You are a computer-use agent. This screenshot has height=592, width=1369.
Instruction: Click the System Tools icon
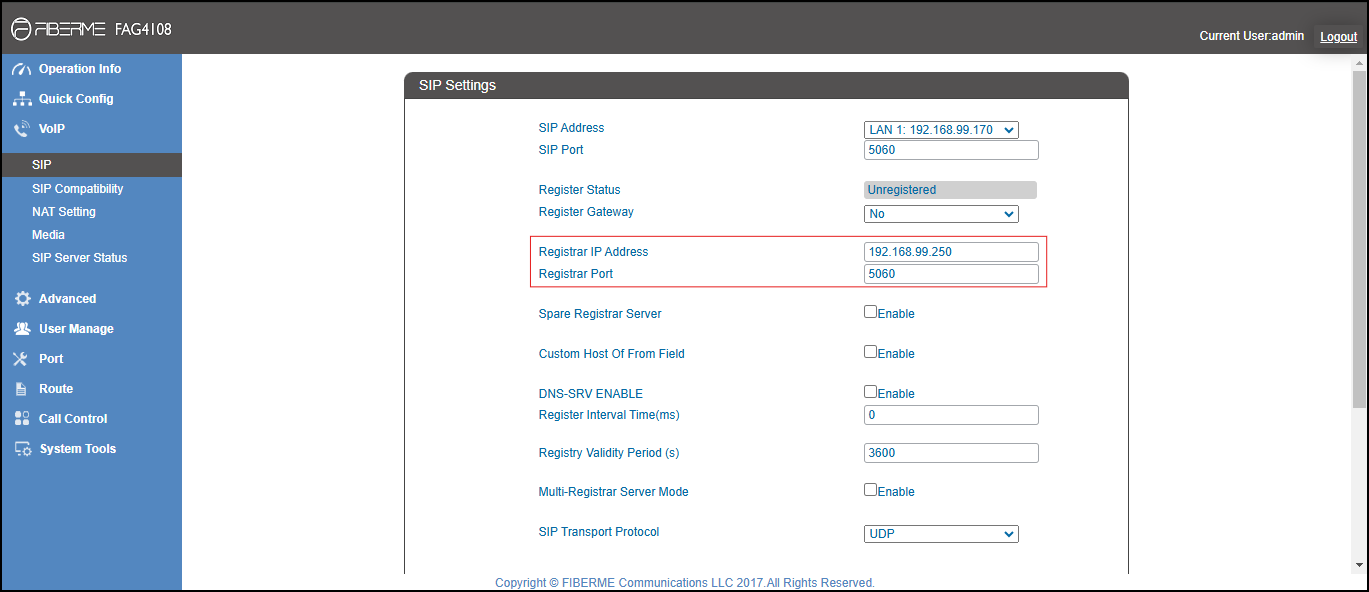click(23, 449)
